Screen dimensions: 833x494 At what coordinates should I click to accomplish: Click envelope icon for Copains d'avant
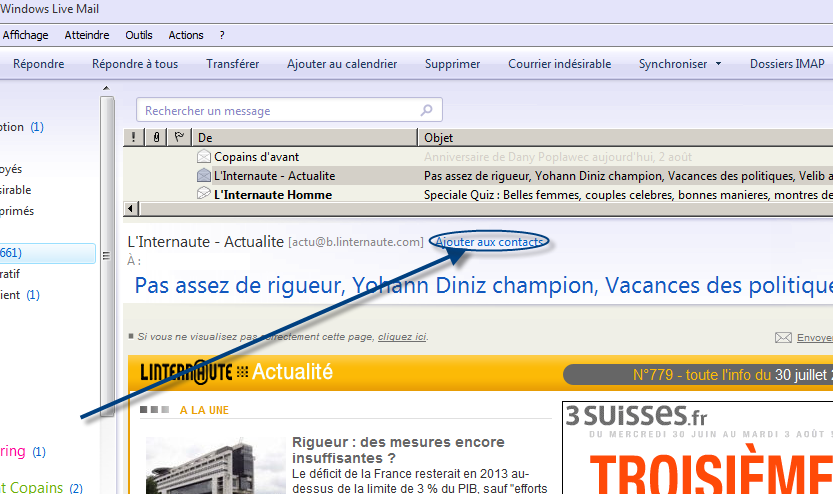pyautogui.click(x=204, y=156)
